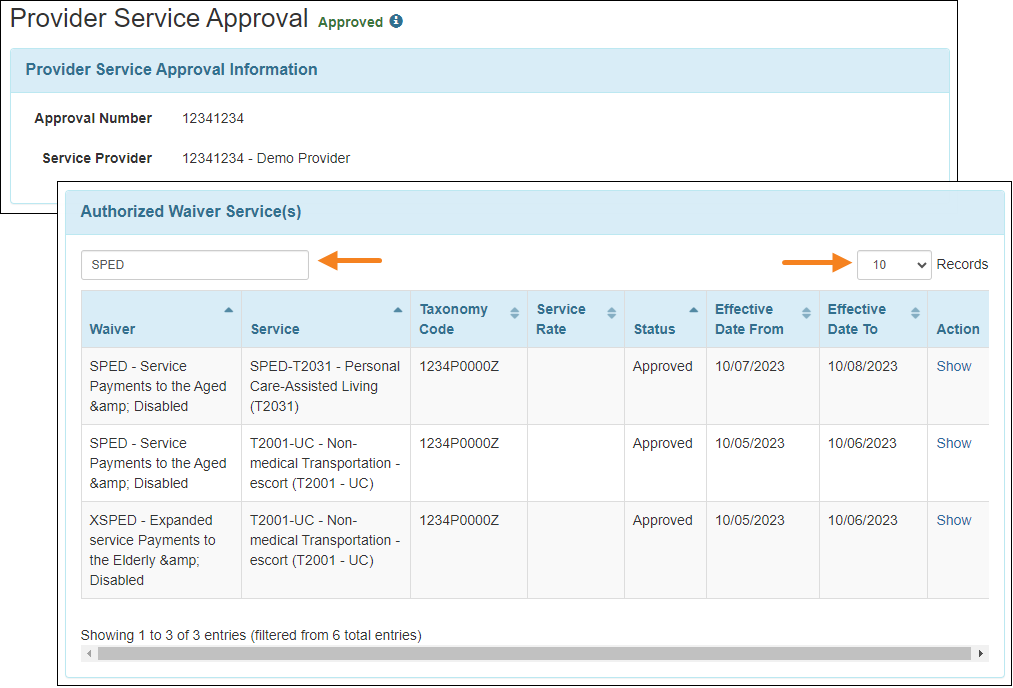Sort by Status column arrow
Image resolution: width=1013 pixels, height=688 pixels.
694,310
